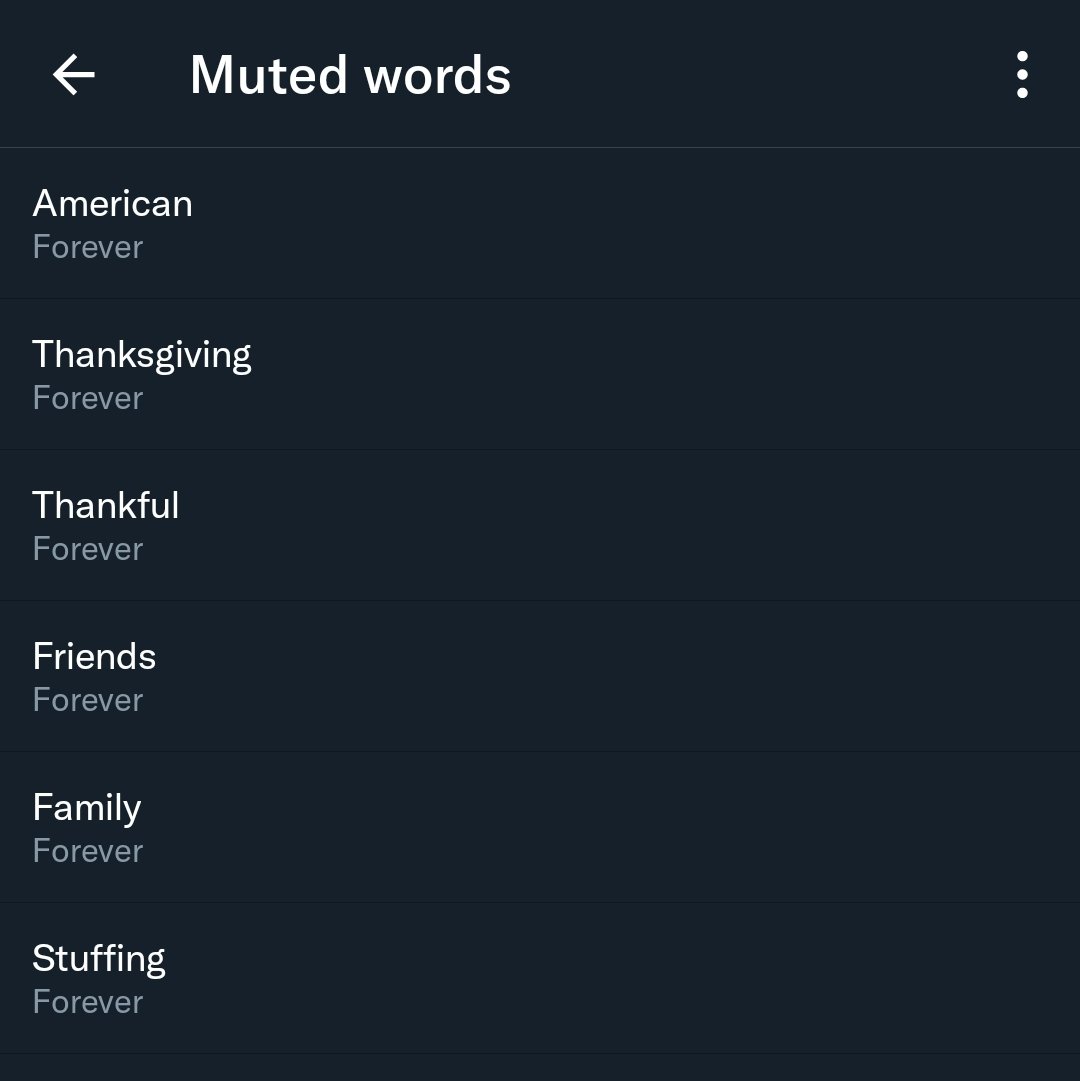1080x1081 pixels.
Task: Open the Friends muted word entry
Action: (x=94, y=657)
